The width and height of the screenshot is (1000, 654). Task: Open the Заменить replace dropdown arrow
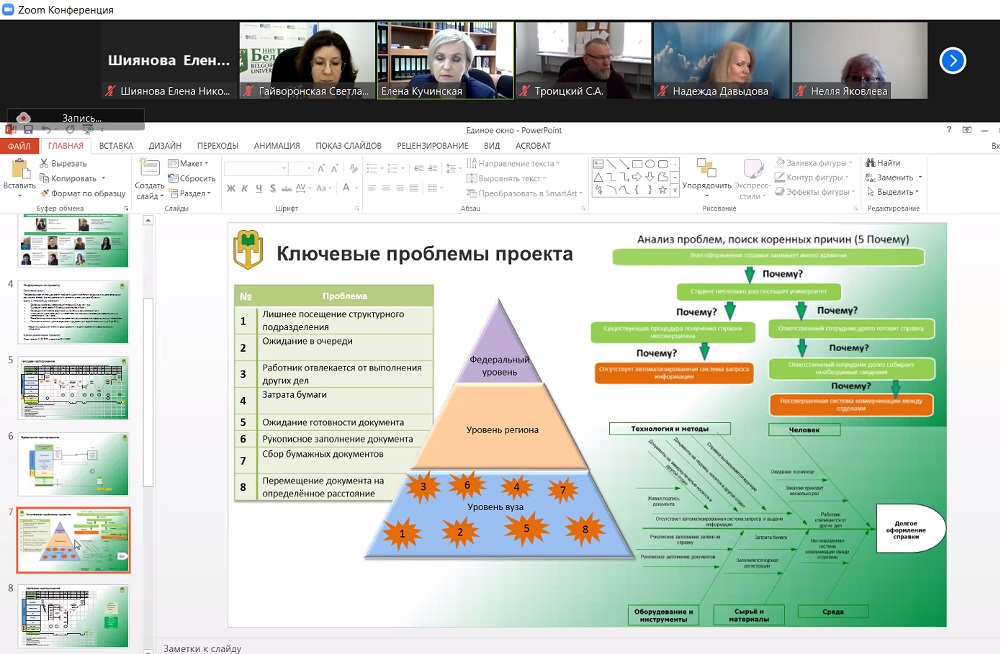(919, 178)
